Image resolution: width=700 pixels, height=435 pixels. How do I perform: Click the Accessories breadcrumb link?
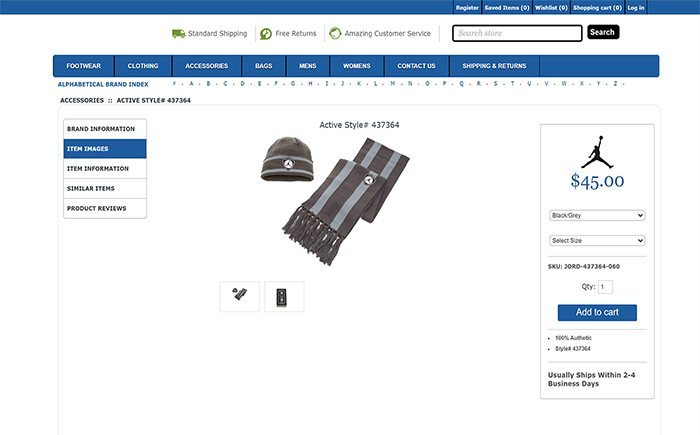point(82,100)
